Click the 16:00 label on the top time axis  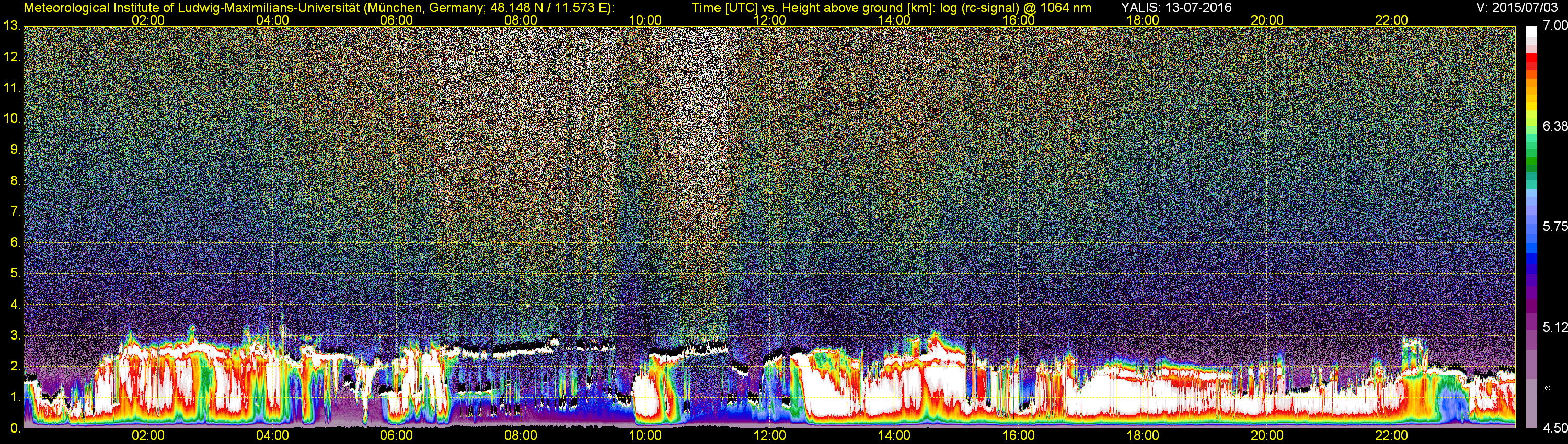tap(1018, 20)
